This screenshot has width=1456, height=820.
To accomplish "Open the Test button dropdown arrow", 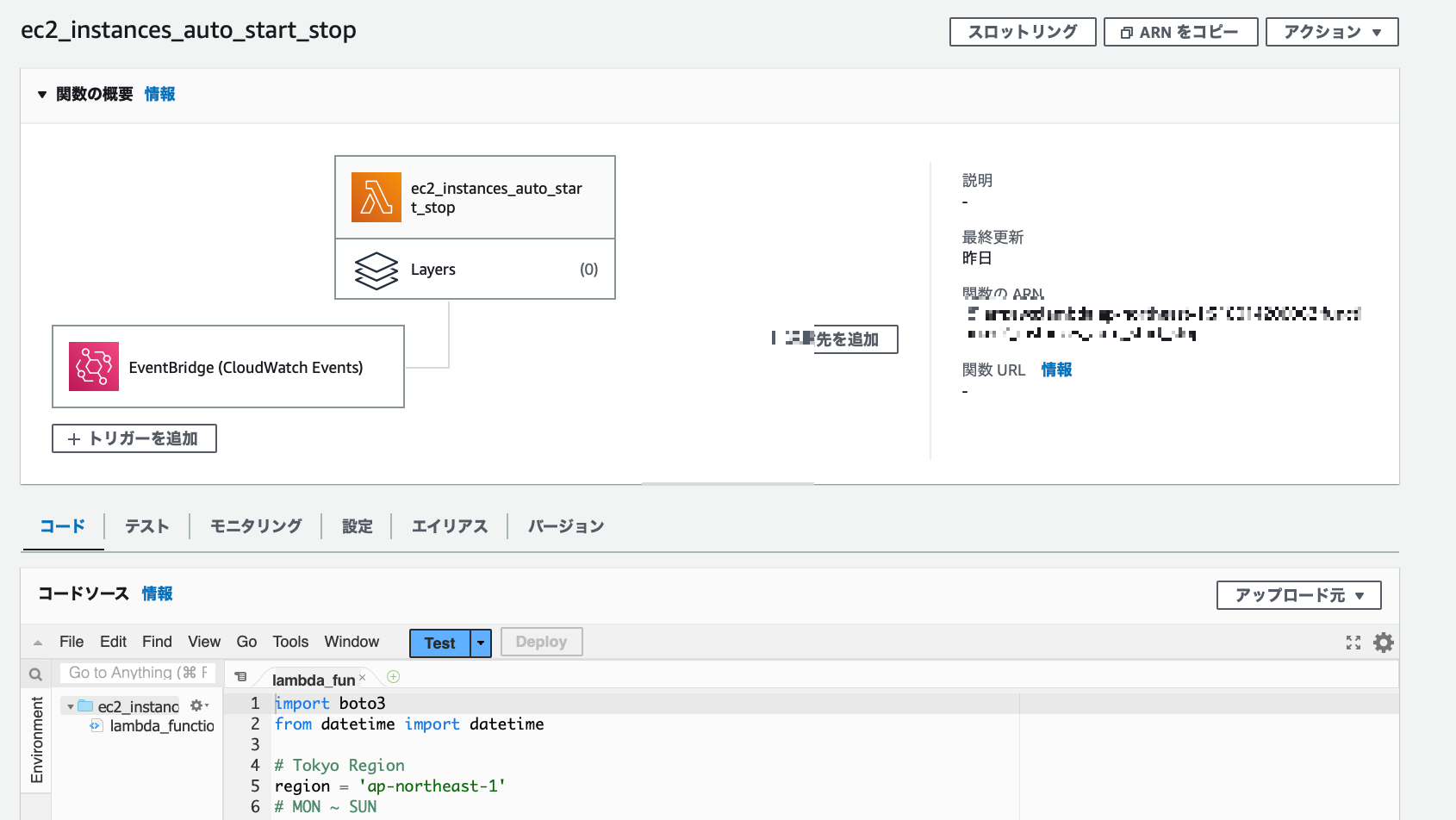I will point(481,643).
